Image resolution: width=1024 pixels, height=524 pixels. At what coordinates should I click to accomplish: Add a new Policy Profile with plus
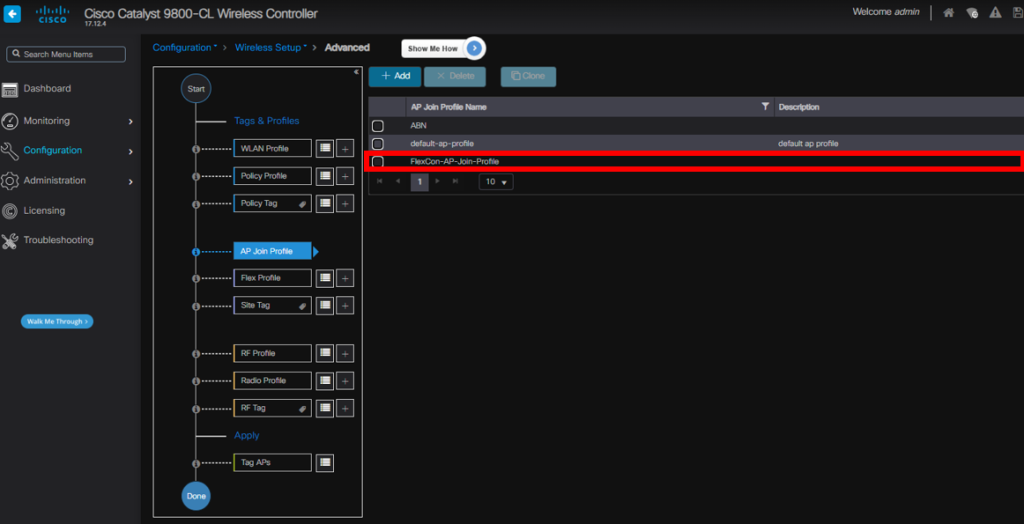pos(345,176)
